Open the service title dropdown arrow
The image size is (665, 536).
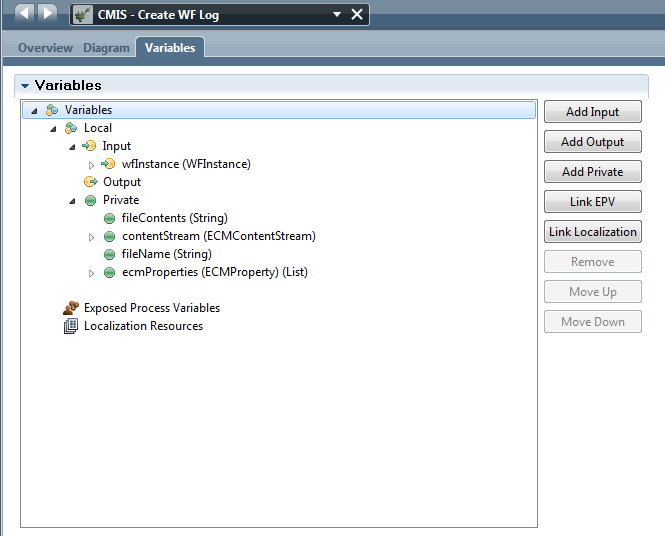(337, 15)
